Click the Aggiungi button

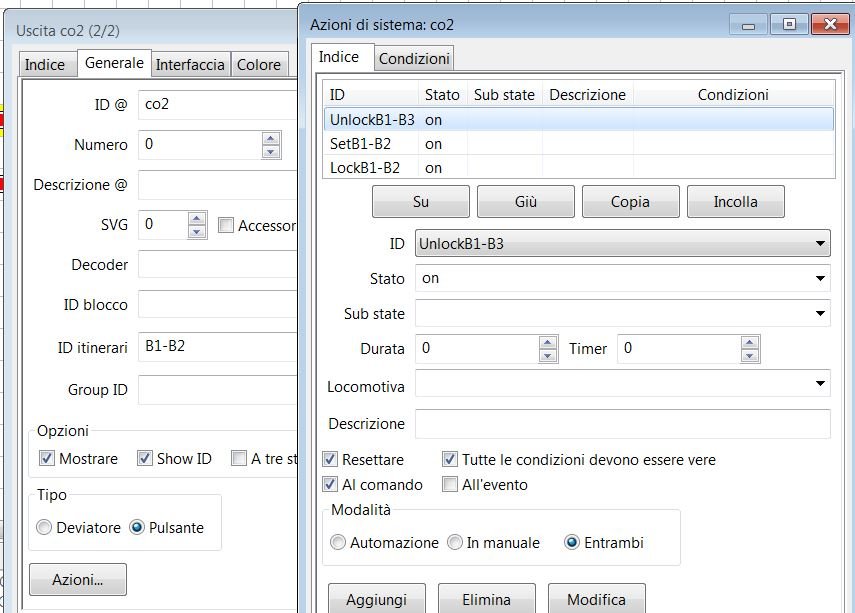pos(376,599)
